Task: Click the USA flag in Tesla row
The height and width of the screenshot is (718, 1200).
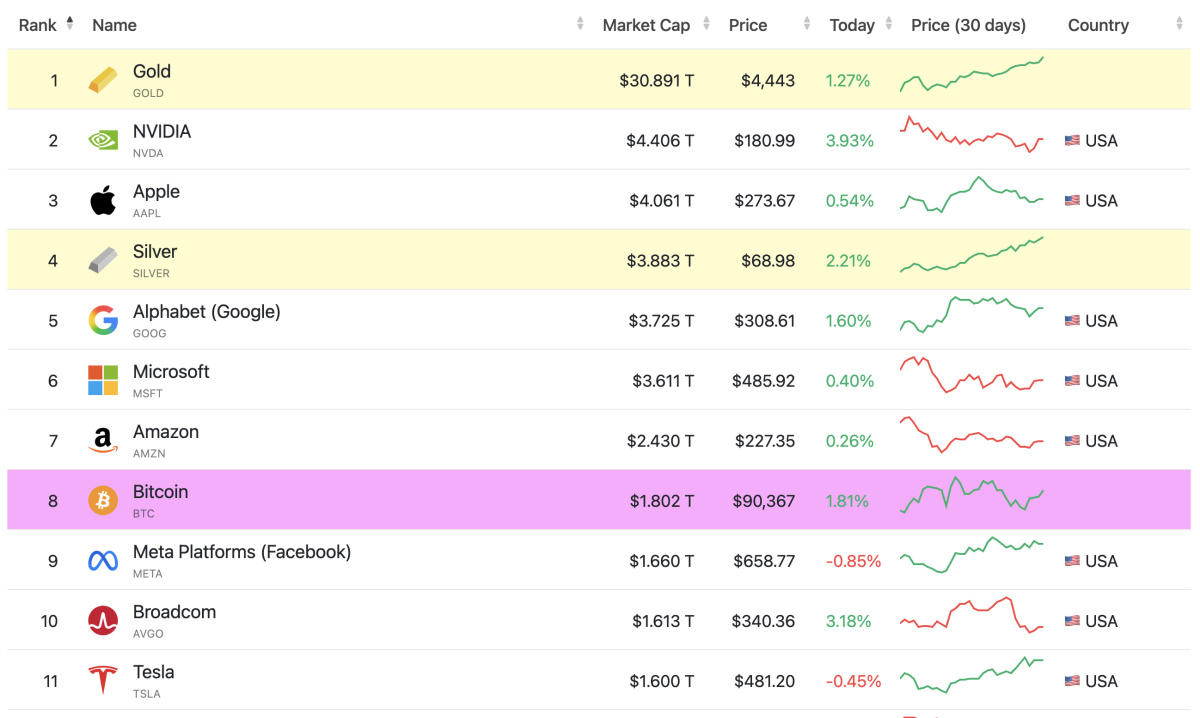Action: 1072,681
